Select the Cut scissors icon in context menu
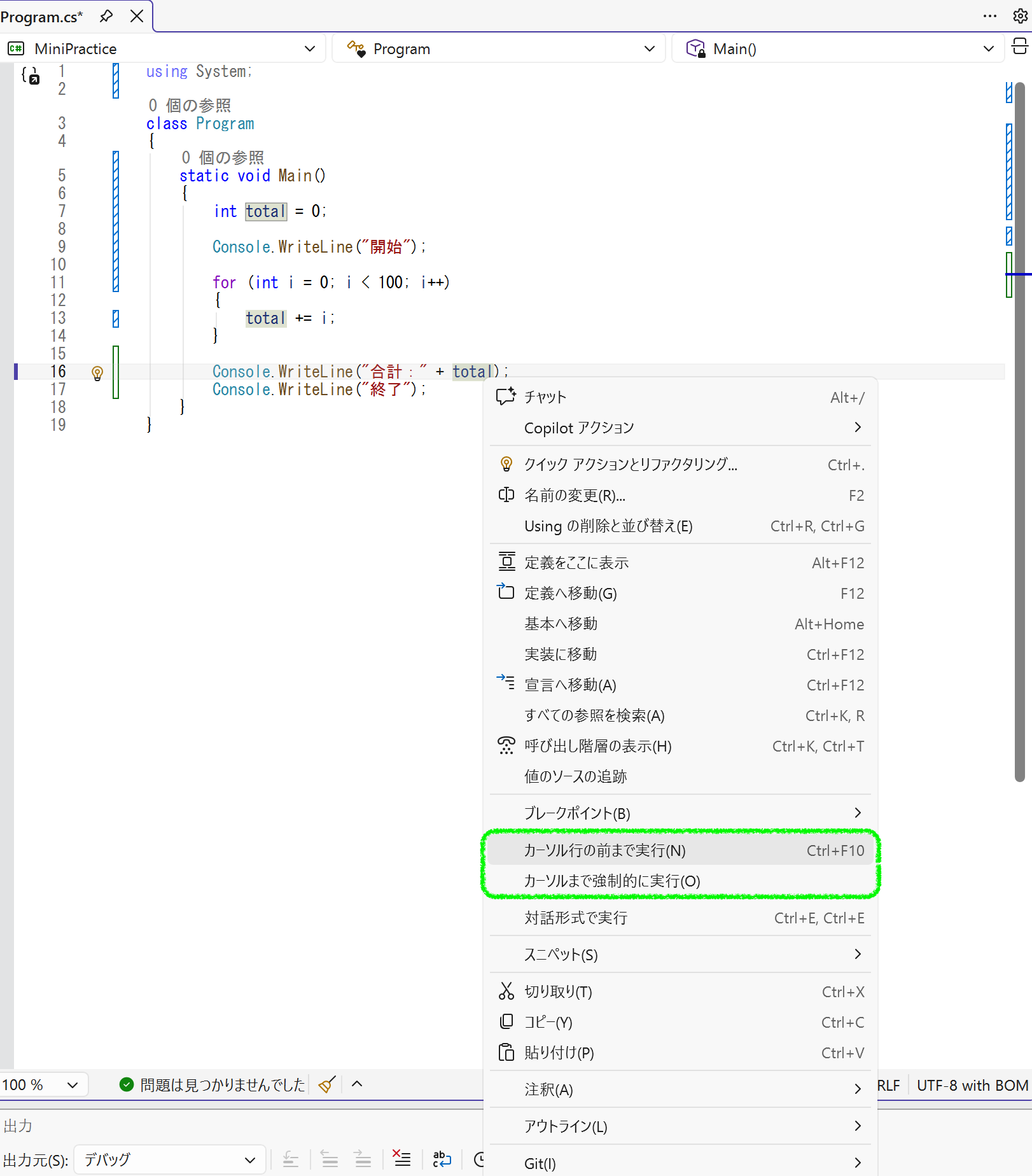This screenshot has height=1176, width=1032. pos(506,991)
